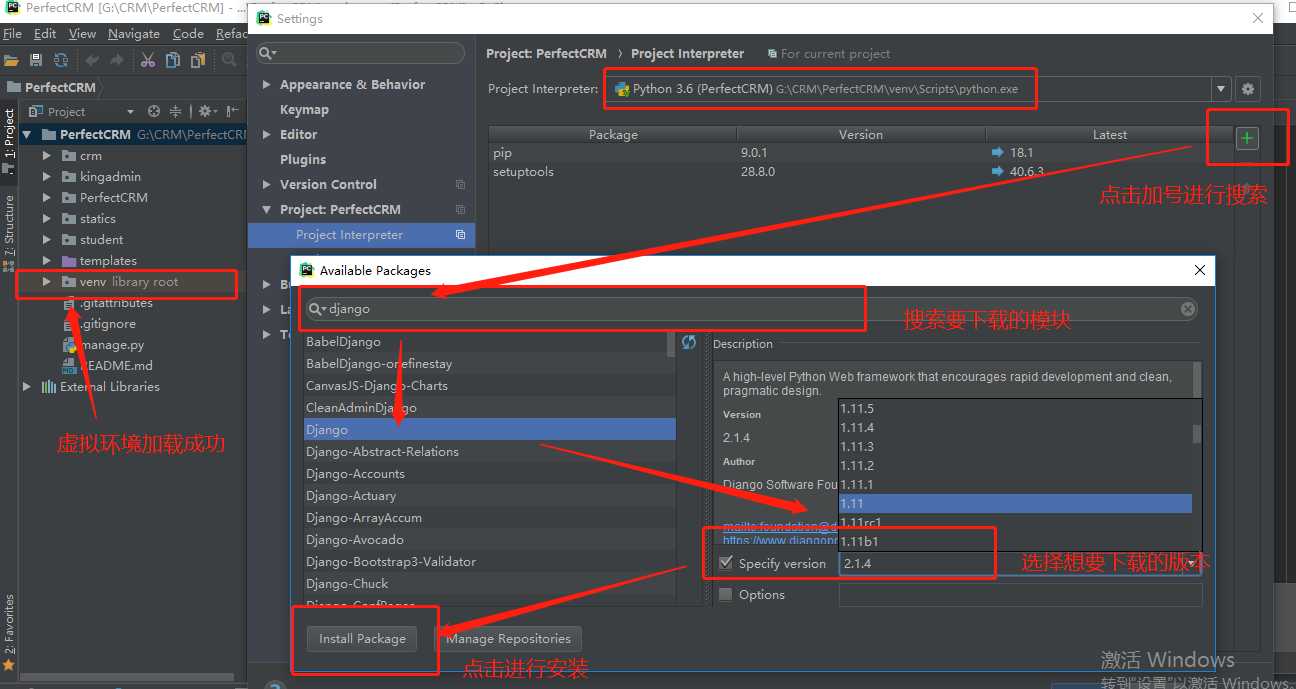Image resolution: width=1296 pixels, height=689 pixels.
Task: Click the version dropdown list scrollbar
Action: [1197, 434]
